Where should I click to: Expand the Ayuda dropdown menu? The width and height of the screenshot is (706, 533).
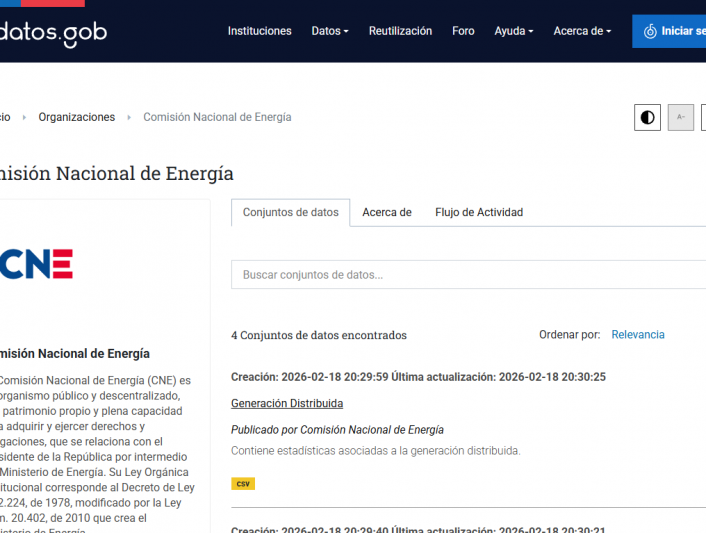[513, 31]
